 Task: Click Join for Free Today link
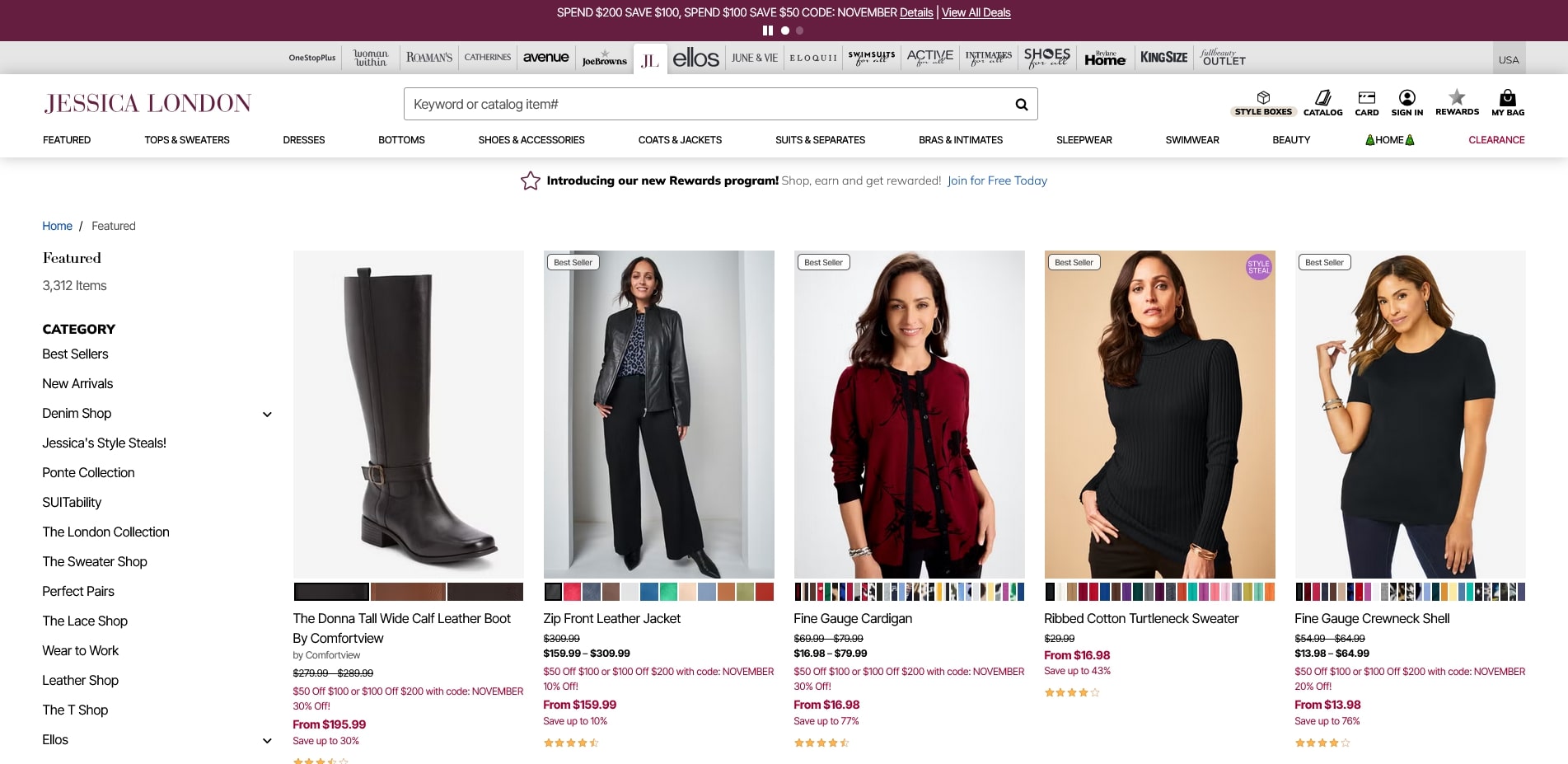[x=997, y=180]
